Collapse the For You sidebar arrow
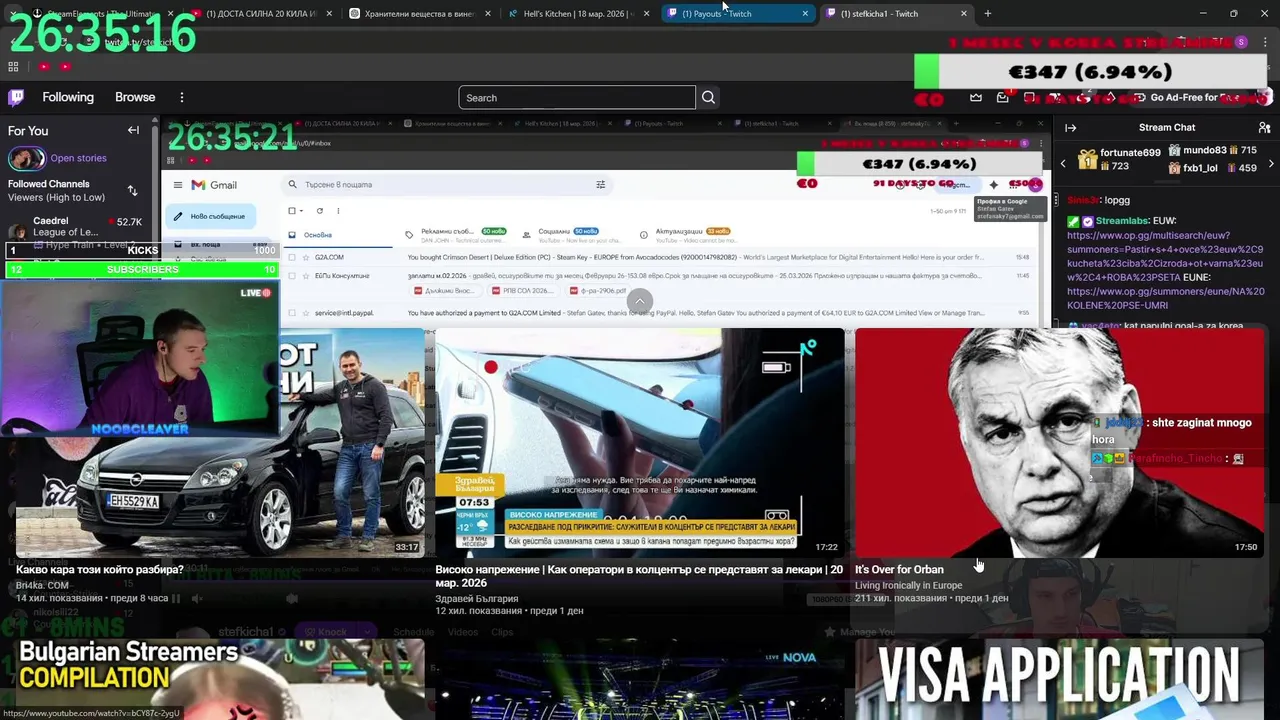Screen dimensions: 1280x720 tap(133, 130)
